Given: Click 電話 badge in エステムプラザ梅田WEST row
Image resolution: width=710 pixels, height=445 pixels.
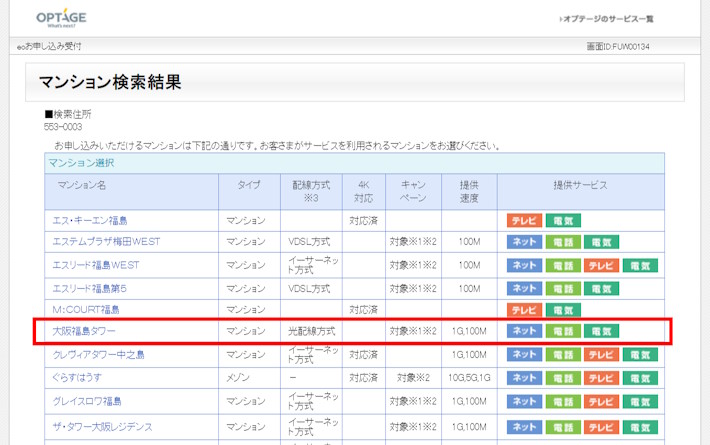Looking at the screenshot, I should point(563,242).
